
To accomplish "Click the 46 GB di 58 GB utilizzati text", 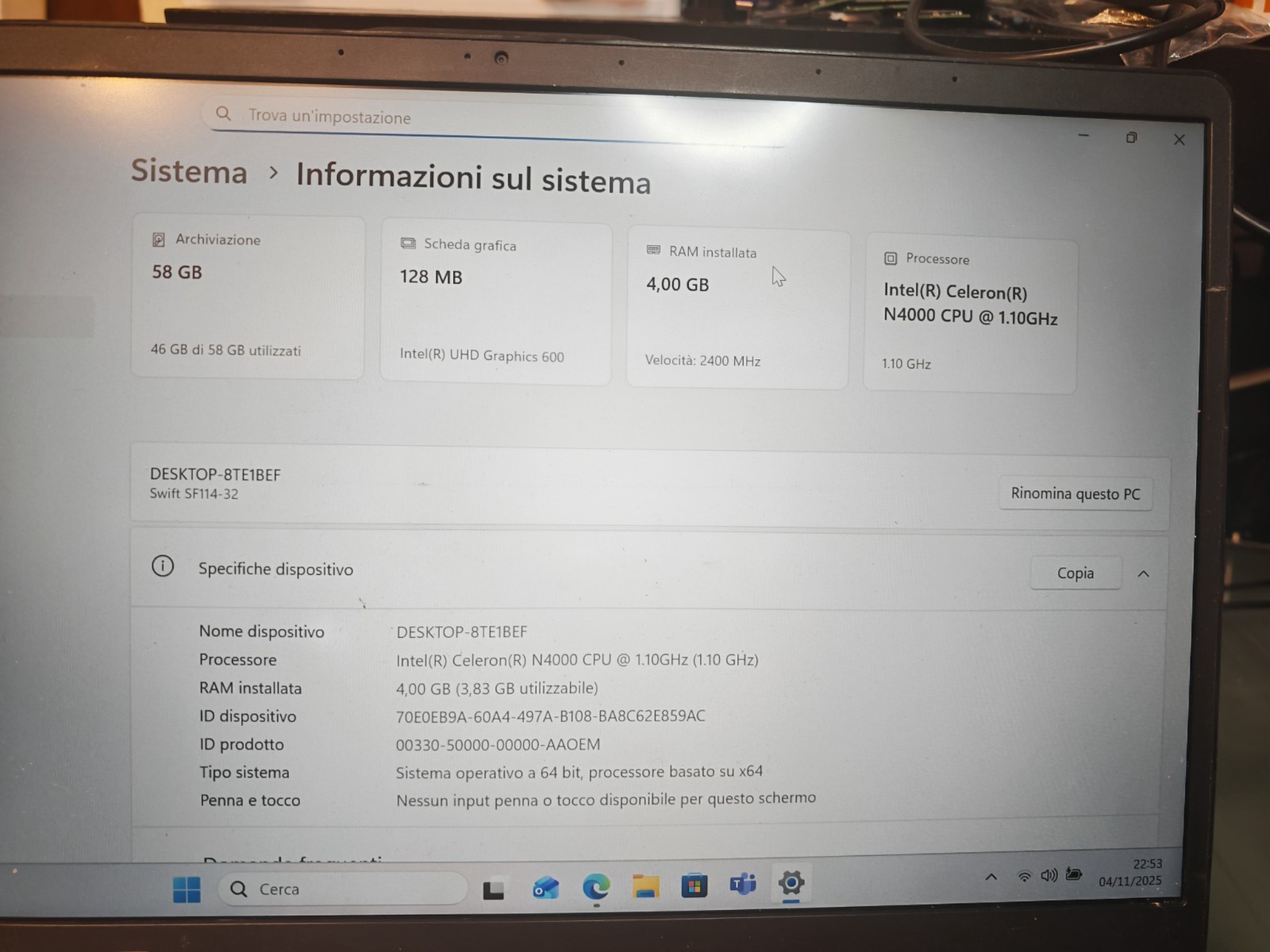I will (x=225, y=350).
